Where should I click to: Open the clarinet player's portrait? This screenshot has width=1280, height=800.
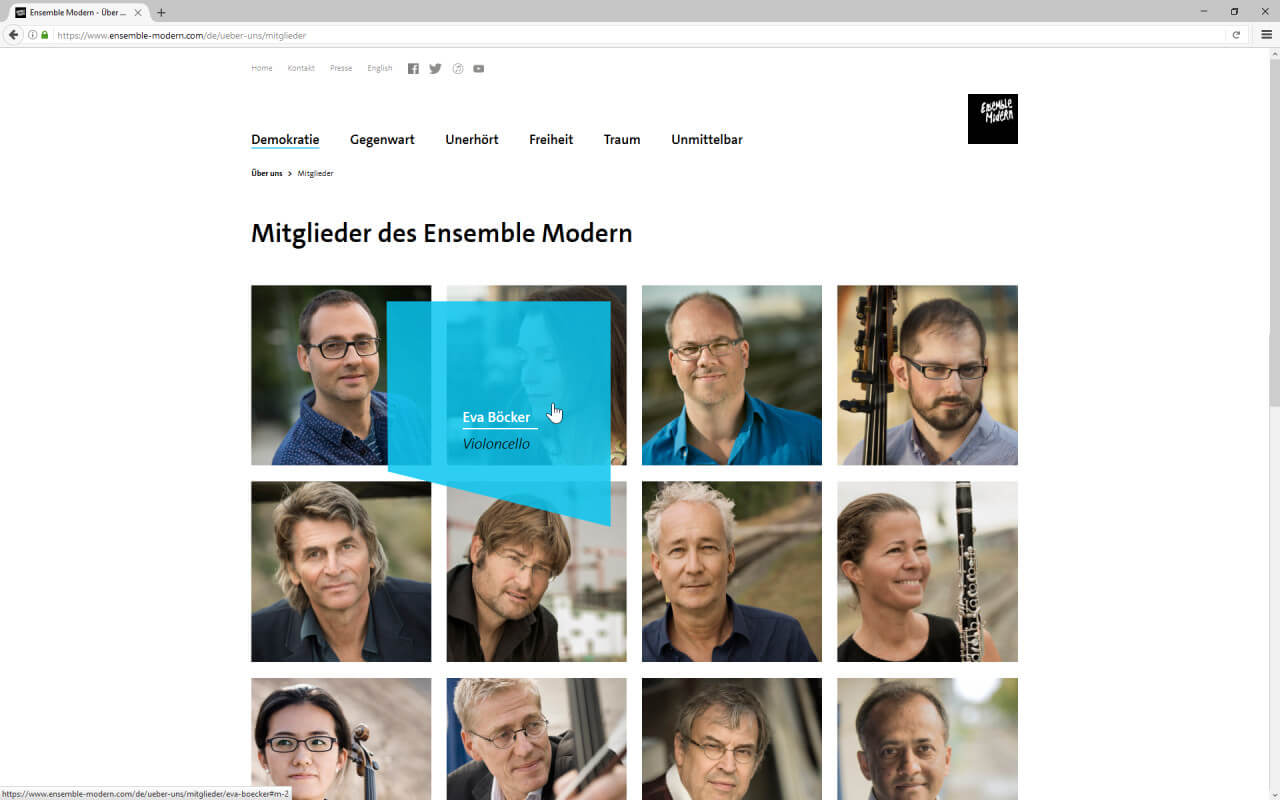(927, 572)
